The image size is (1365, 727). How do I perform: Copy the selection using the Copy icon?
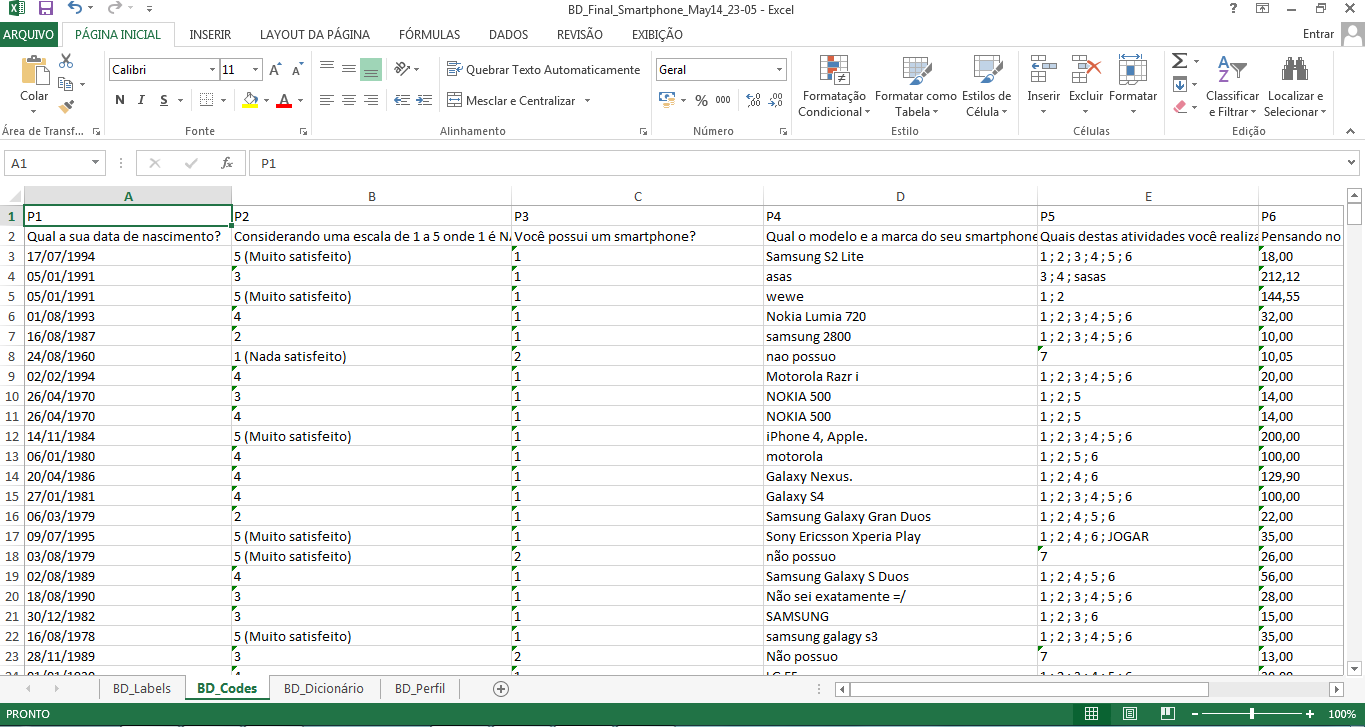(x=66, y=84)
